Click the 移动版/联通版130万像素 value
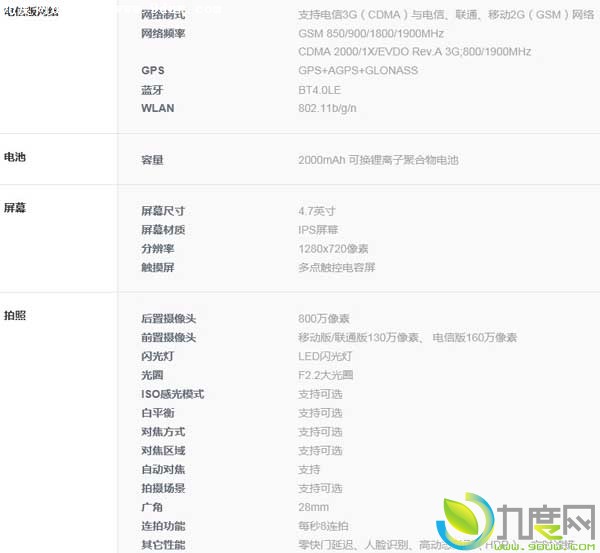 pyautogui.click(x=408, y=337)
